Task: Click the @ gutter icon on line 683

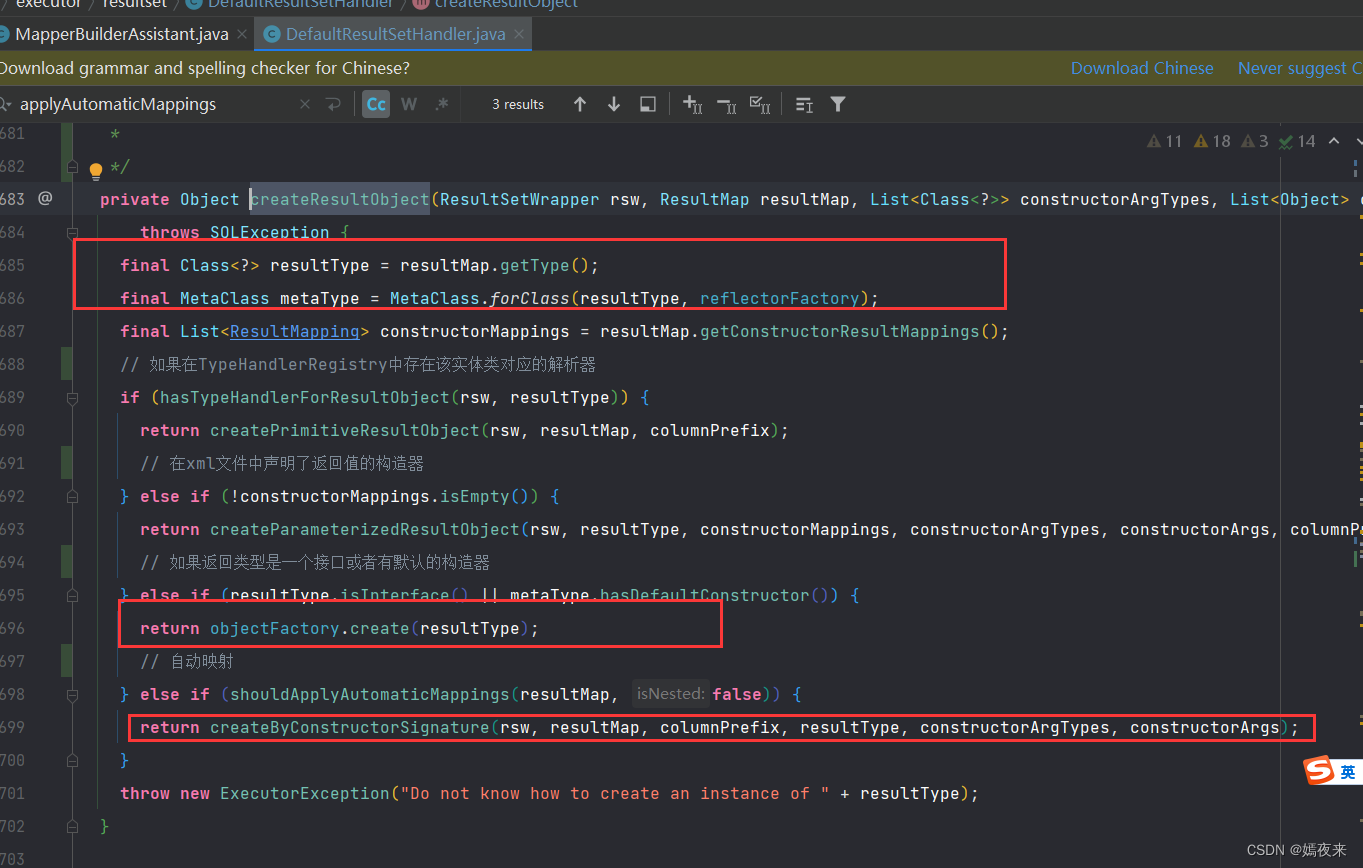Action: [45, 198]
